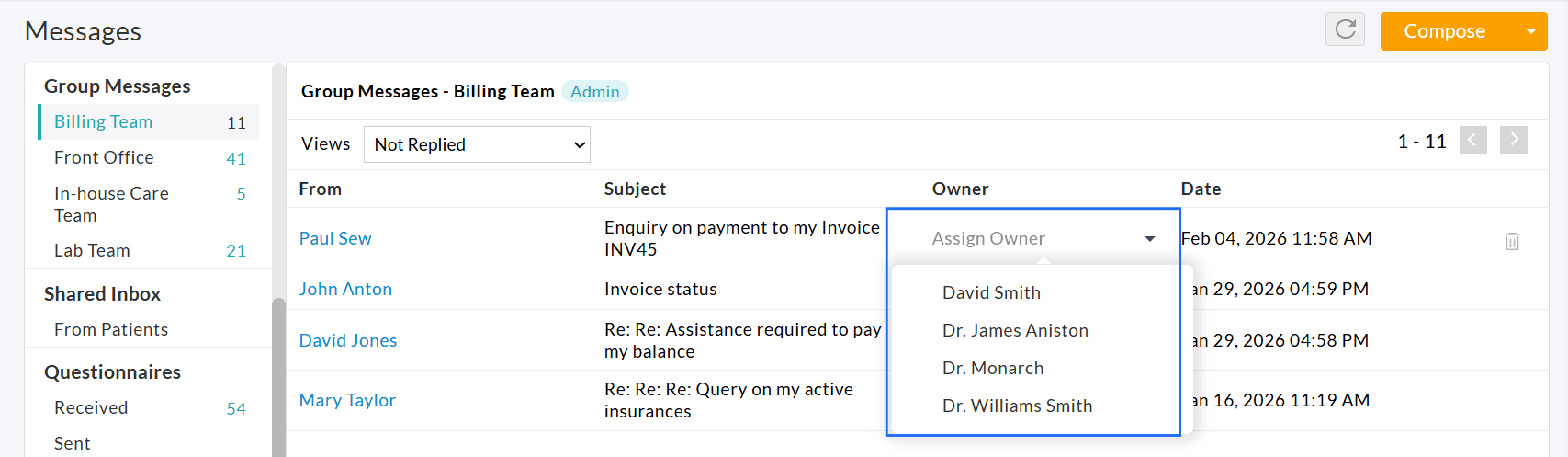This screenshot has height=457, width=1568.
Task: Click the sidebar vertical scrollbar
Action: (278, 377)
